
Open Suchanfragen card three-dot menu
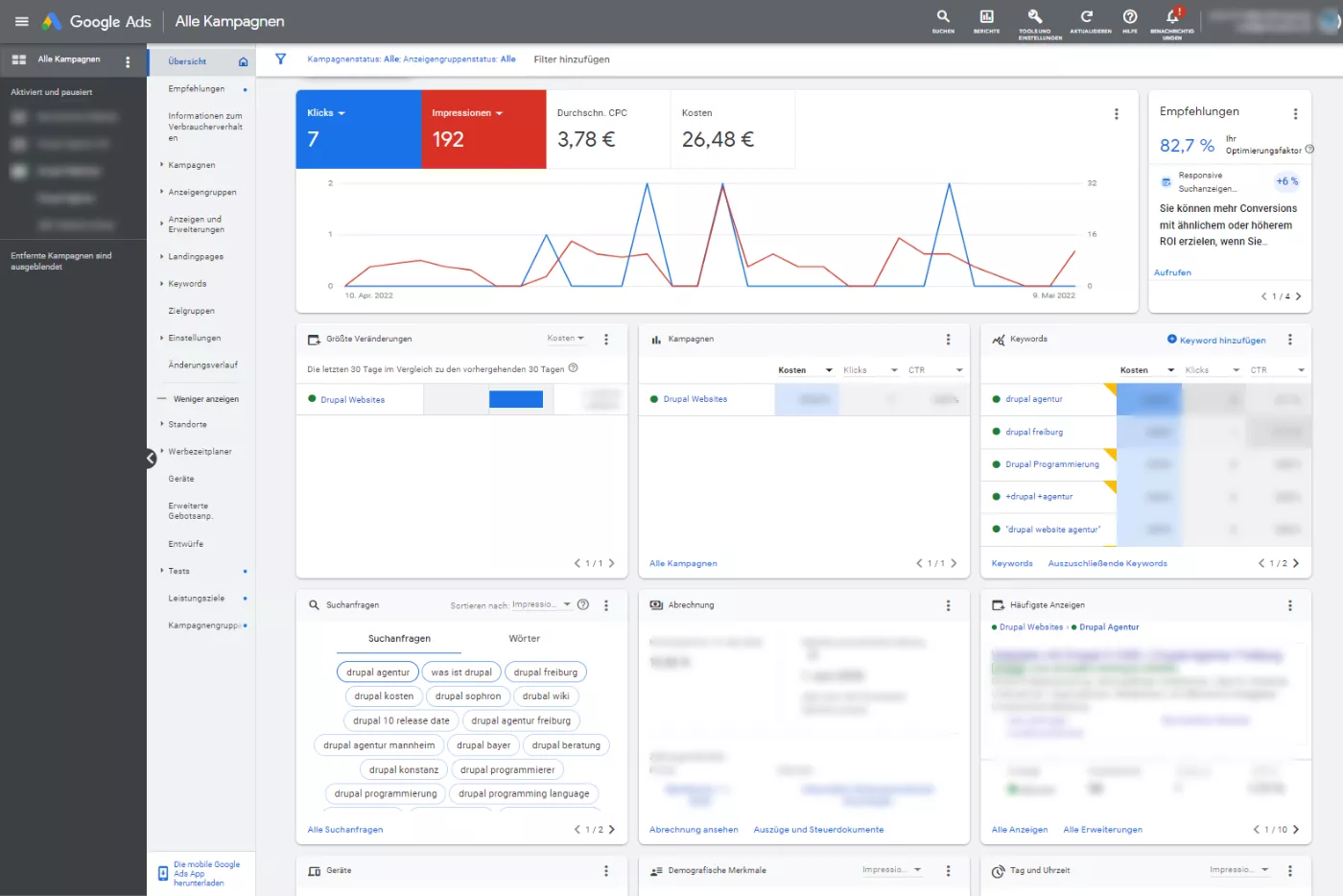click(x=605, y=605)
